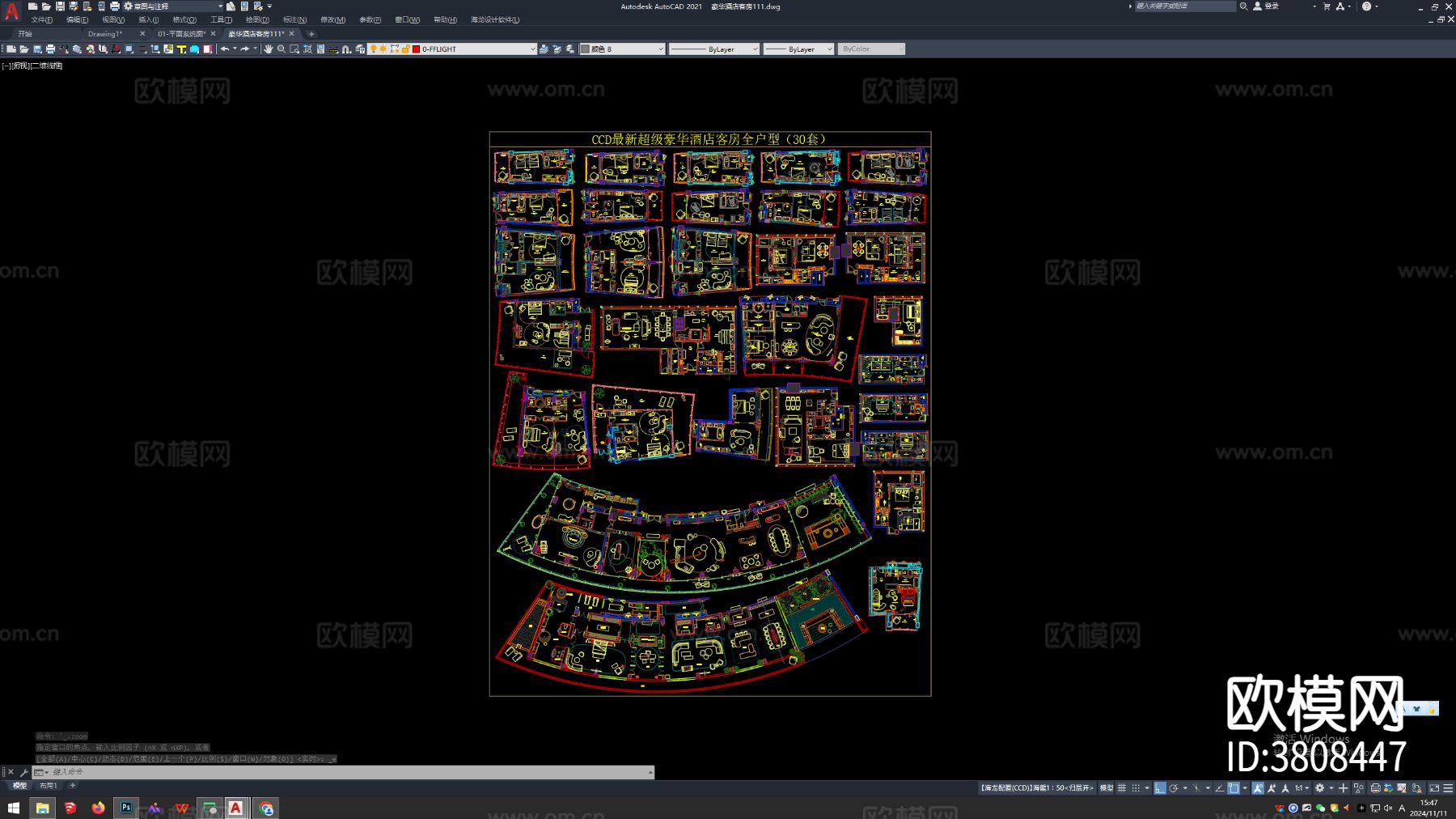Click the 登录 sign-in button
The height and width of the screenshot is (819, 1456).
(1268, 6)
